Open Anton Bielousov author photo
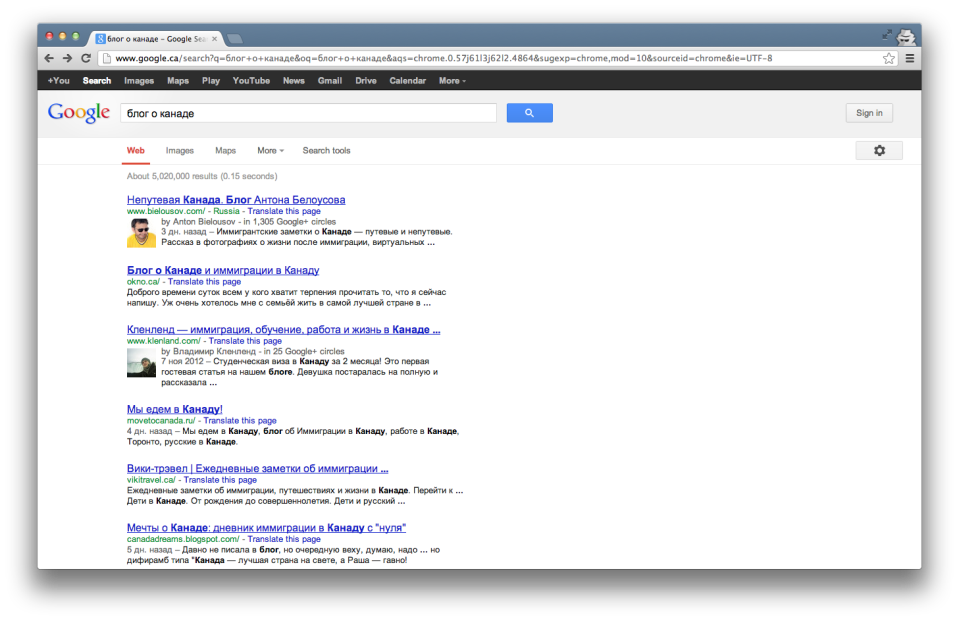The width and height of the screenshot is (959, 621). (141, 233)
